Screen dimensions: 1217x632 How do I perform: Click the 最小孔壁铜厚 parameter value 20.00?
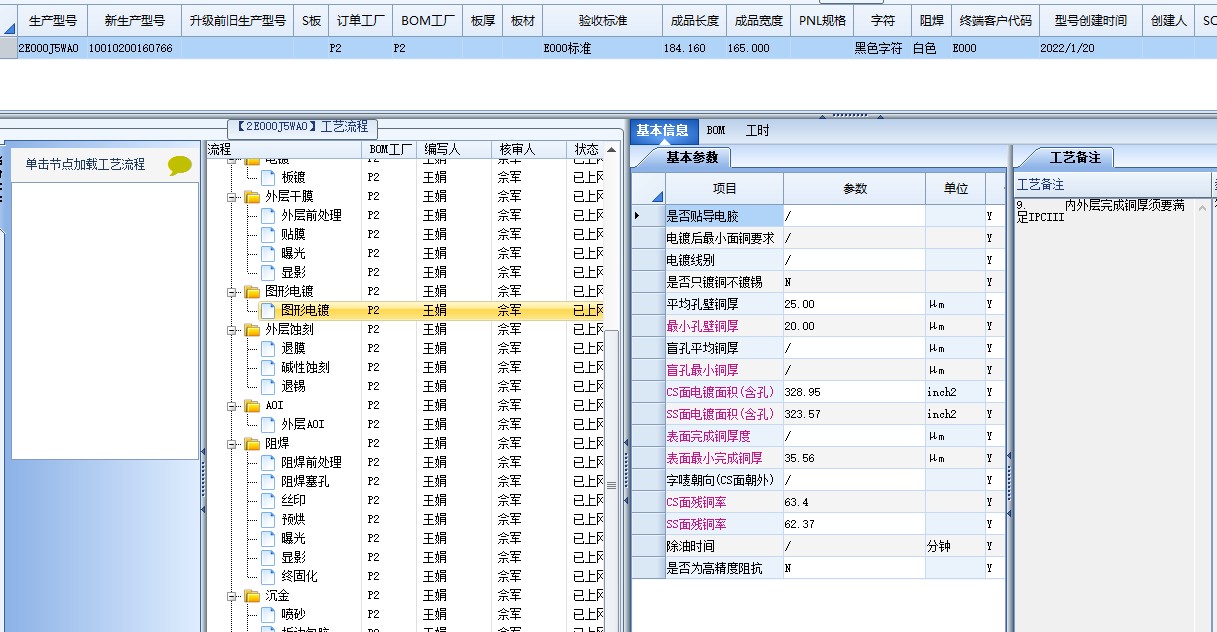tap(854, 326)
